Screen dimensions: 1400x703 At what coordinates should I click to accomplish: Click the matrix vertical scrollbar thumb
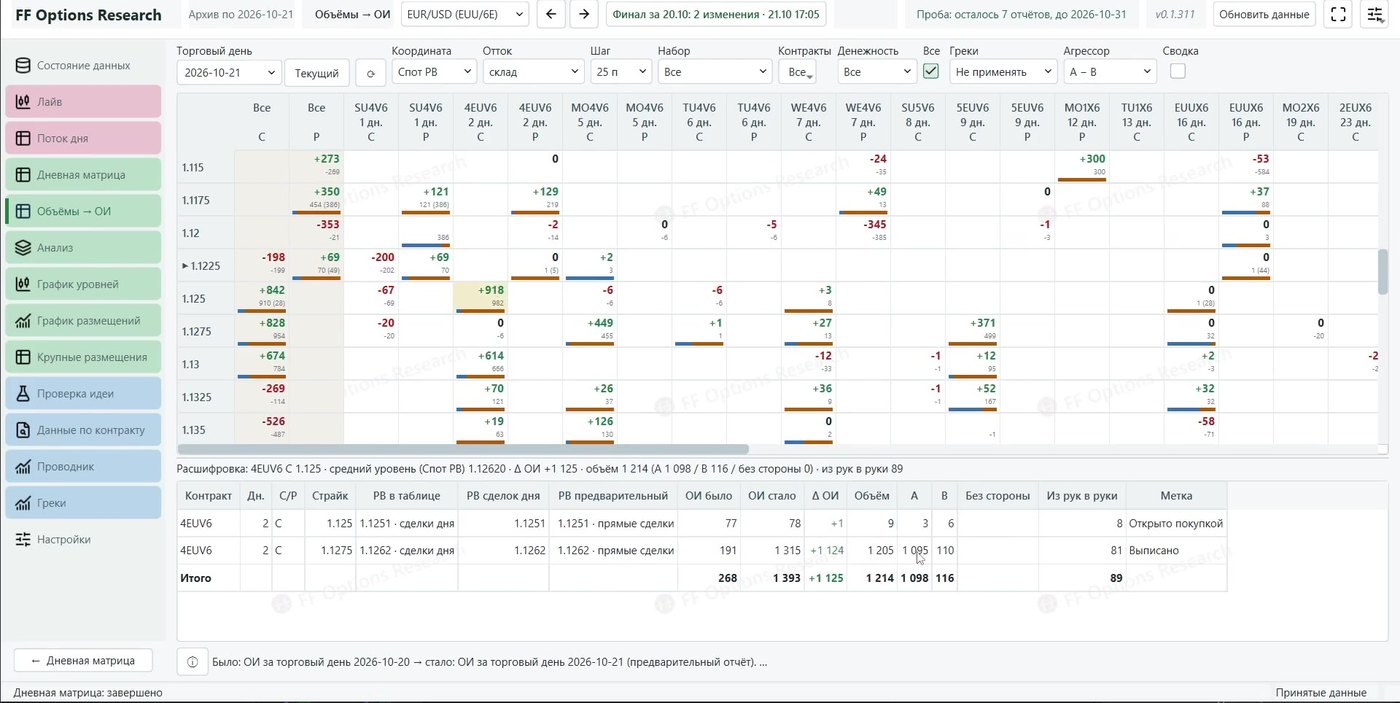pyautogui.click(x=1383, y=273)
